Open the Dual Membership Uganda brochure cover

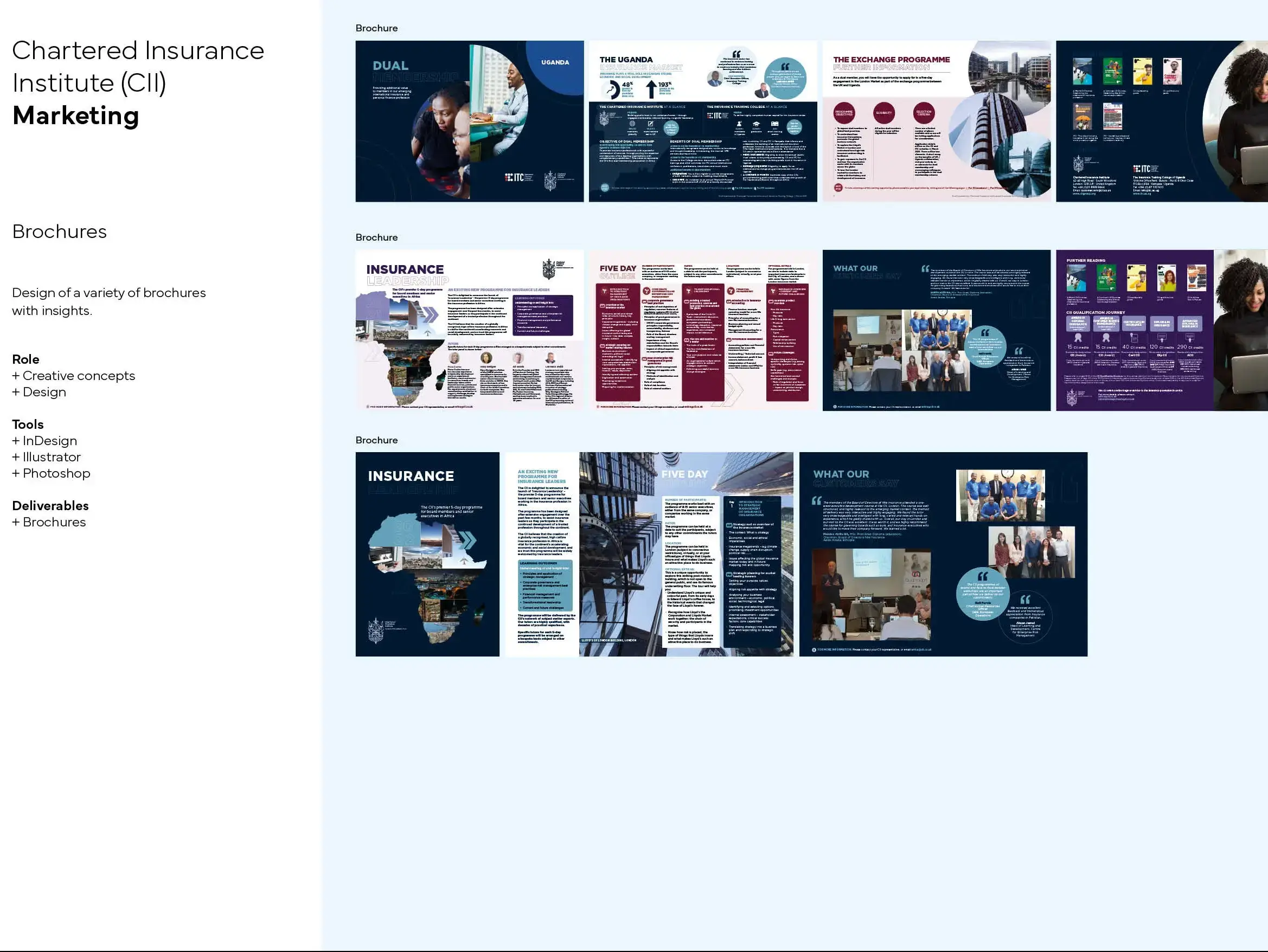(470, 121)
